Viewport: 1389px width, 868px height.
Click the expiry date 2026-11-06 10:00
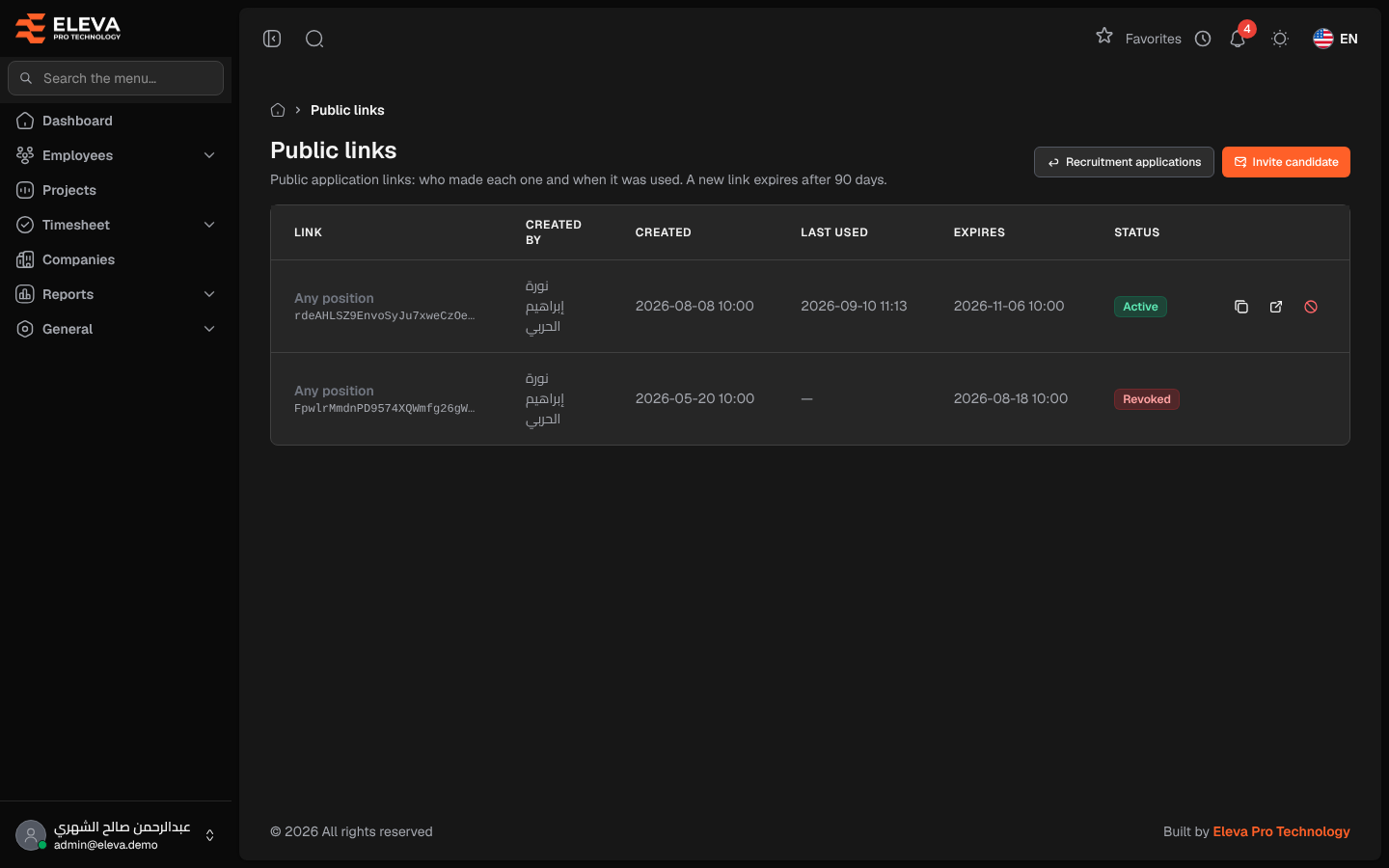click(x=1009, y=306)
